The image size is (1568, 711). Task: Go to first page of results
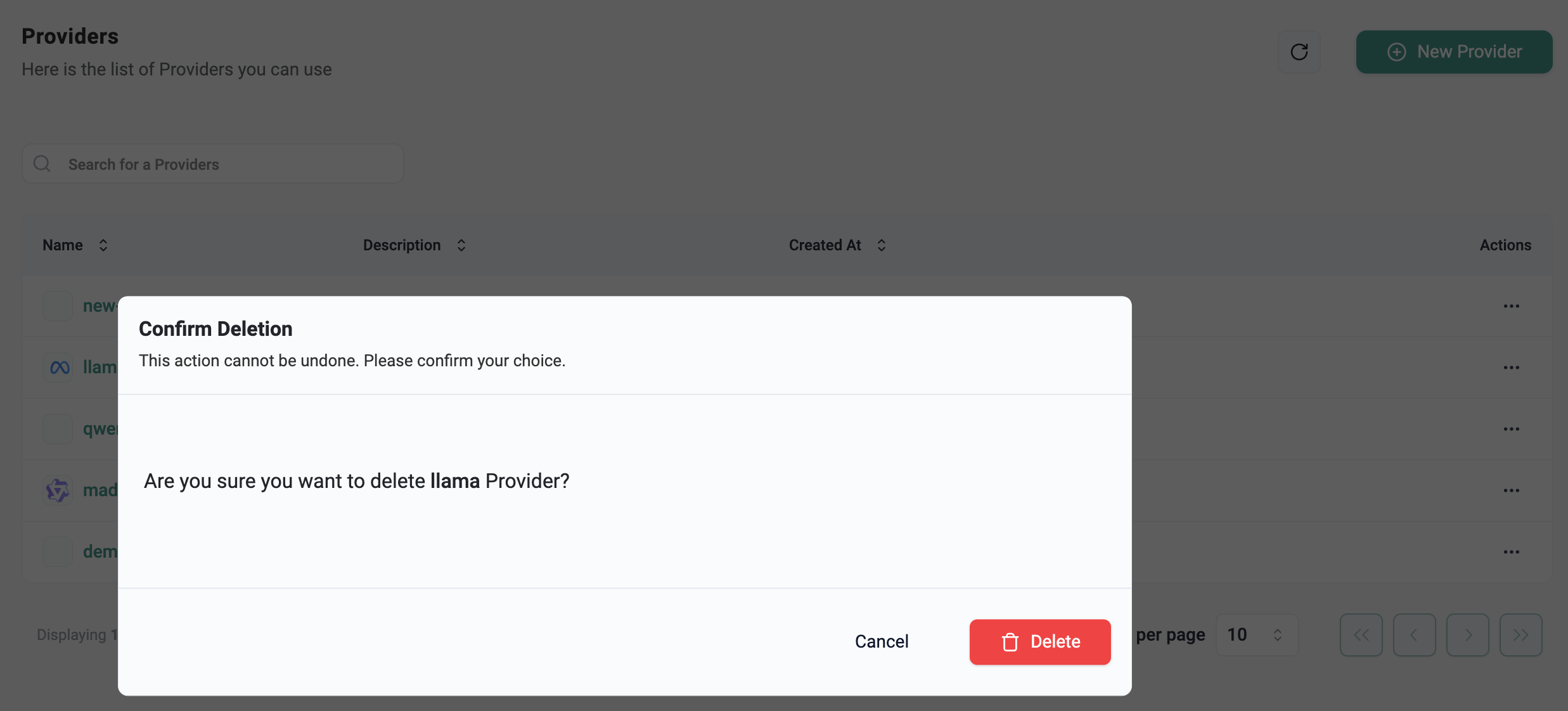click(x=1361, y=635)
